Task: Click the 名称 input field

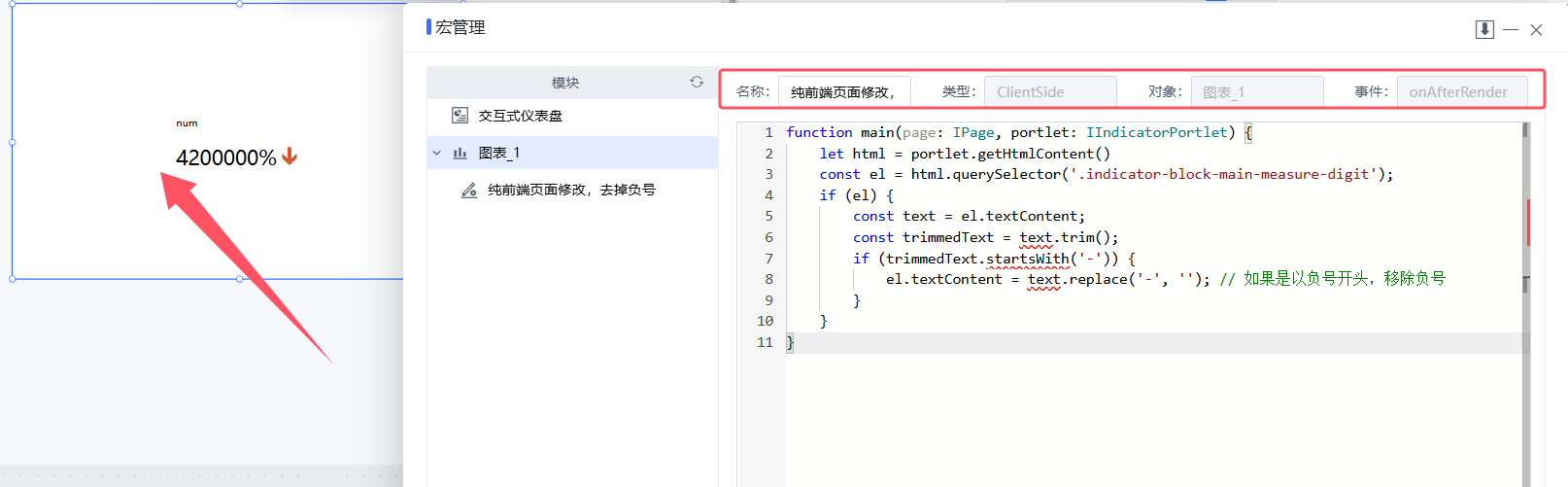Action: coord(844,91)
